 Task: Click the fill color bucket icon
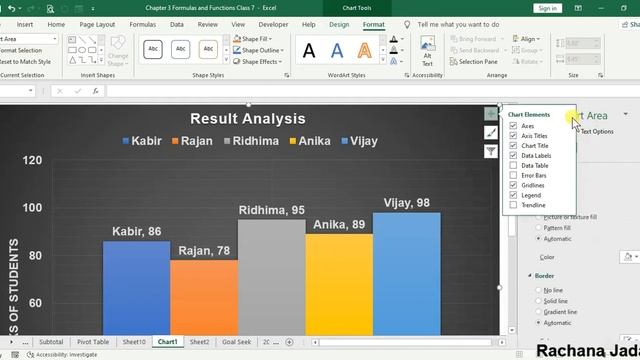point(628,257)
